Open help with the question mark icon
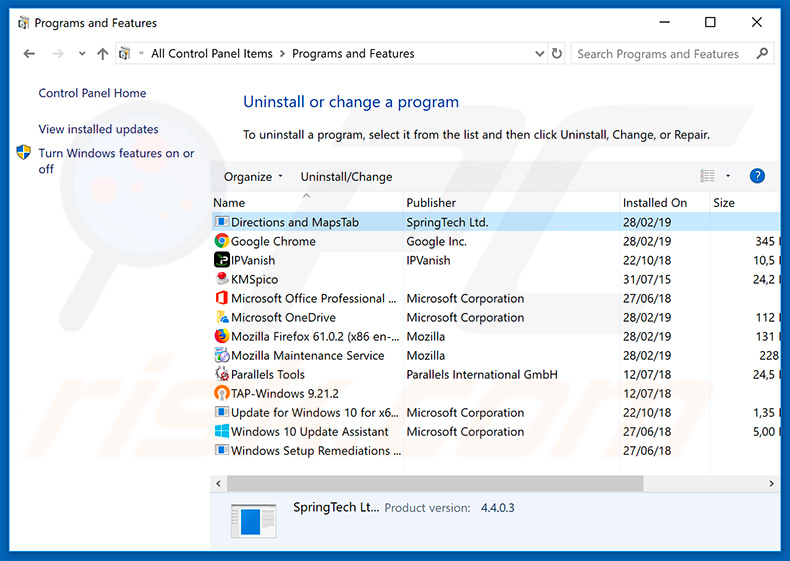Screen dimensions: 790x561 [757, 176]
